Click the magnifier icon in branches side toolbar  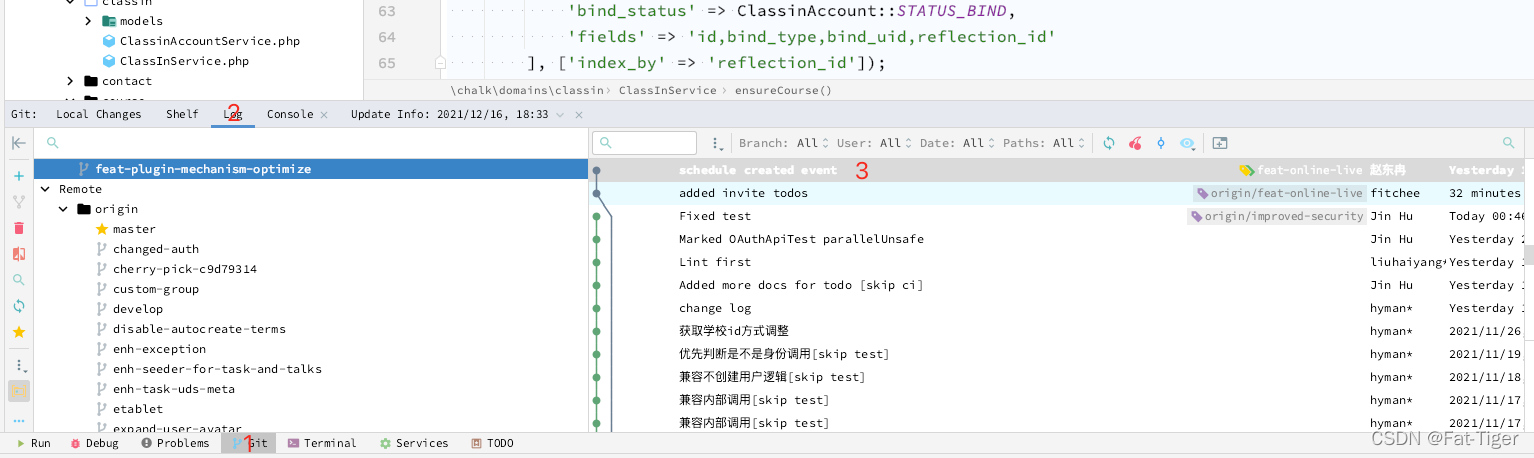point(18,280)
